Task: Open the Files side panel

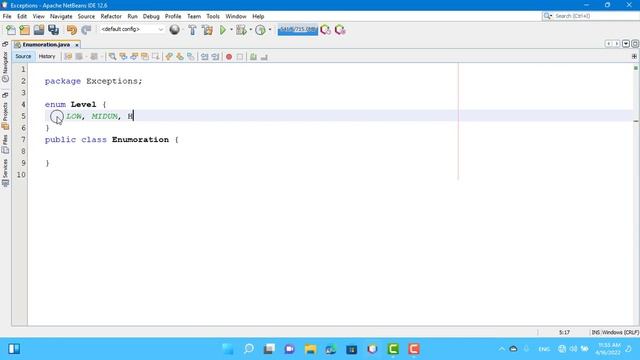Action: (5, 144)
